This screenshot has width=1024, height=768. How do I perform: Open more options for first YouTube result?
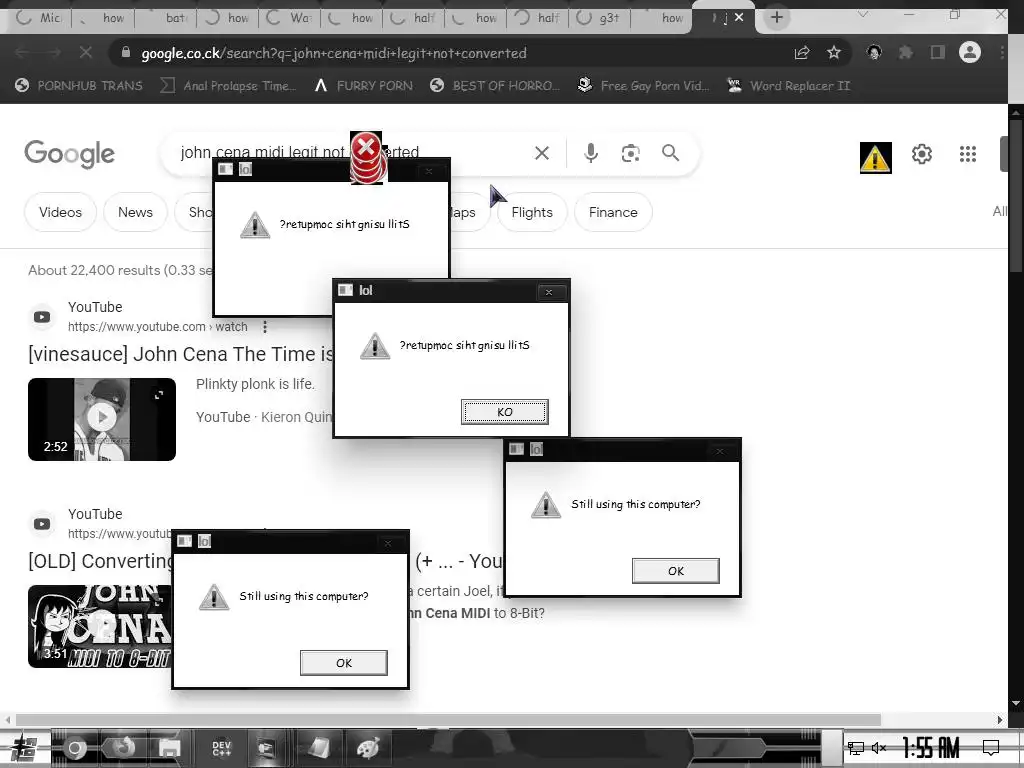264,327
